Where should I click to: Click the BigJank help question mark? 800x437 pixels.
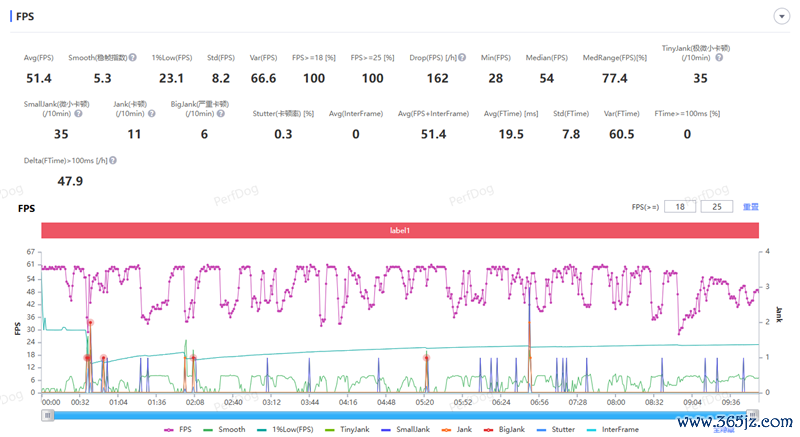pos(220,114)
